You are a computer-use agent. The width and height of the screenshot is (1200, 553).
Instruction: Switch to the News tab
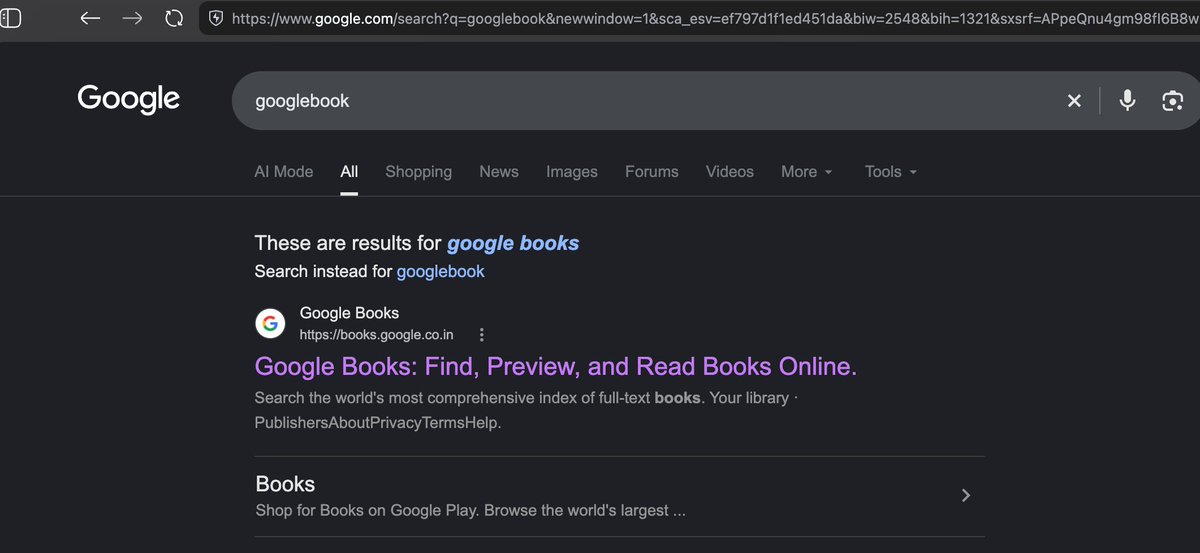click(x=499, y=171)
